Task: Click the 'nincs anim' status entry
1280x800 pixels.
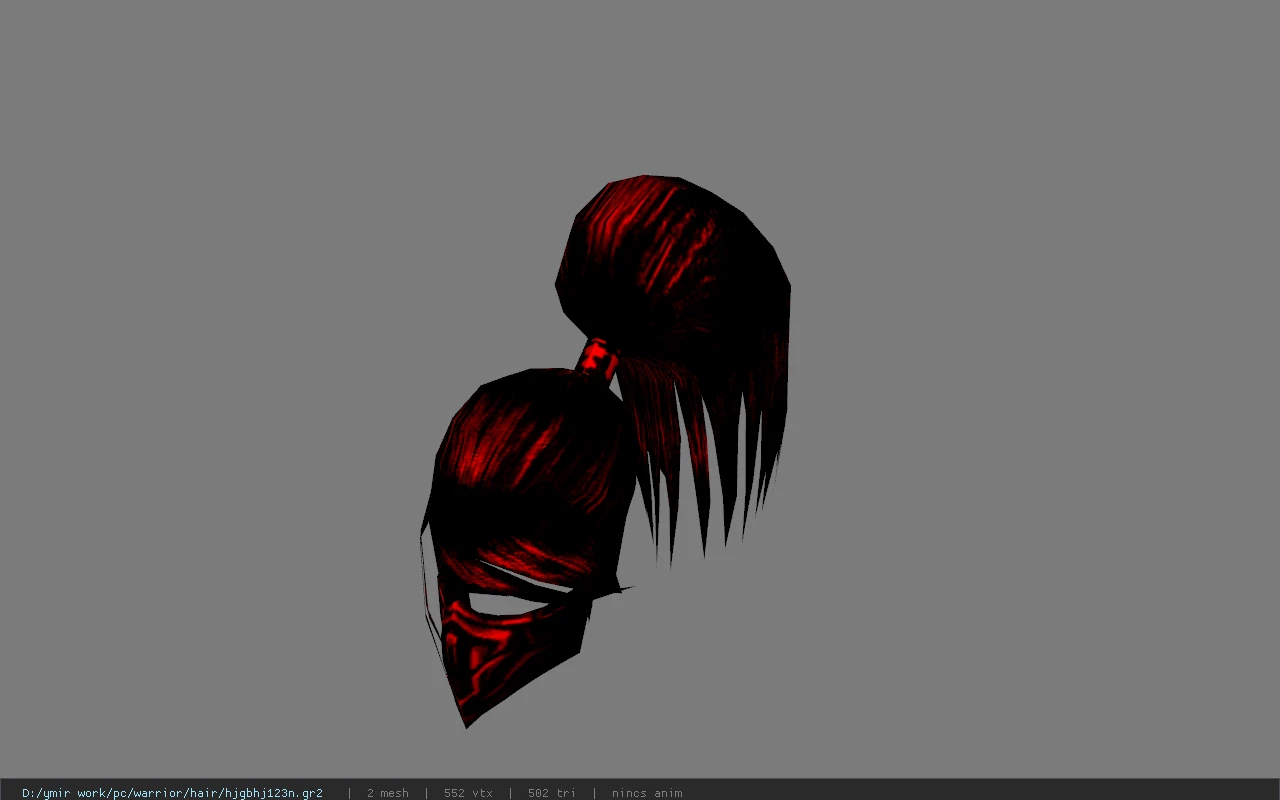Action: pyautogui.click(x=647, y=793)
